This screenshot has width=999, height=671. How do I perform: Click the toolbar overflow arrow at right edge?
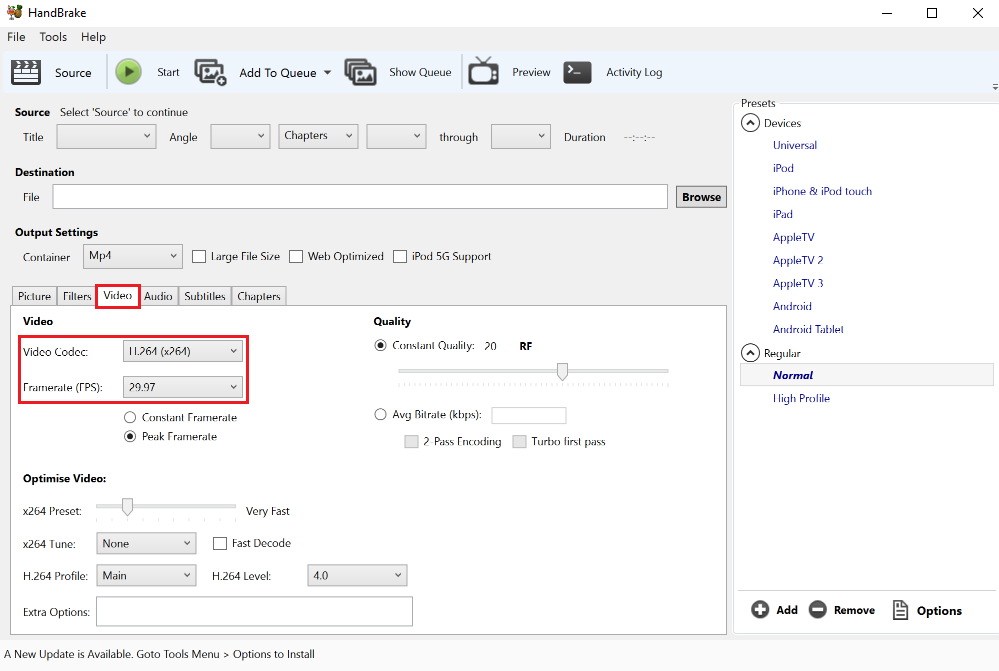pos(995,87)
